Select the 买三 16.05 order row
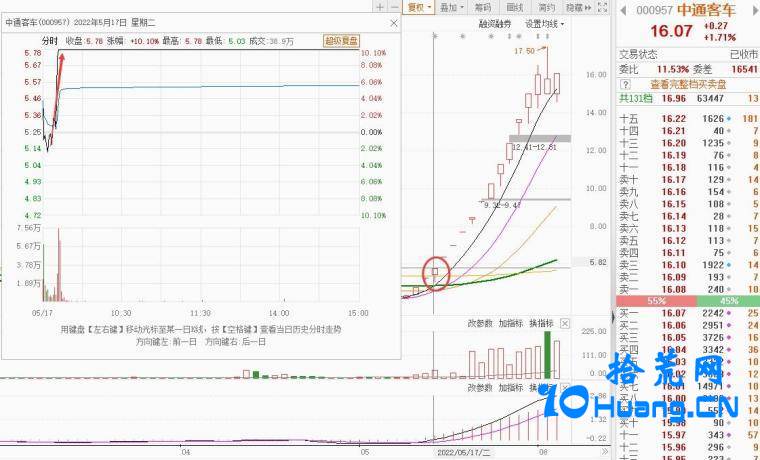This screenshot has width=760, height=460. [x=688, y=338]
